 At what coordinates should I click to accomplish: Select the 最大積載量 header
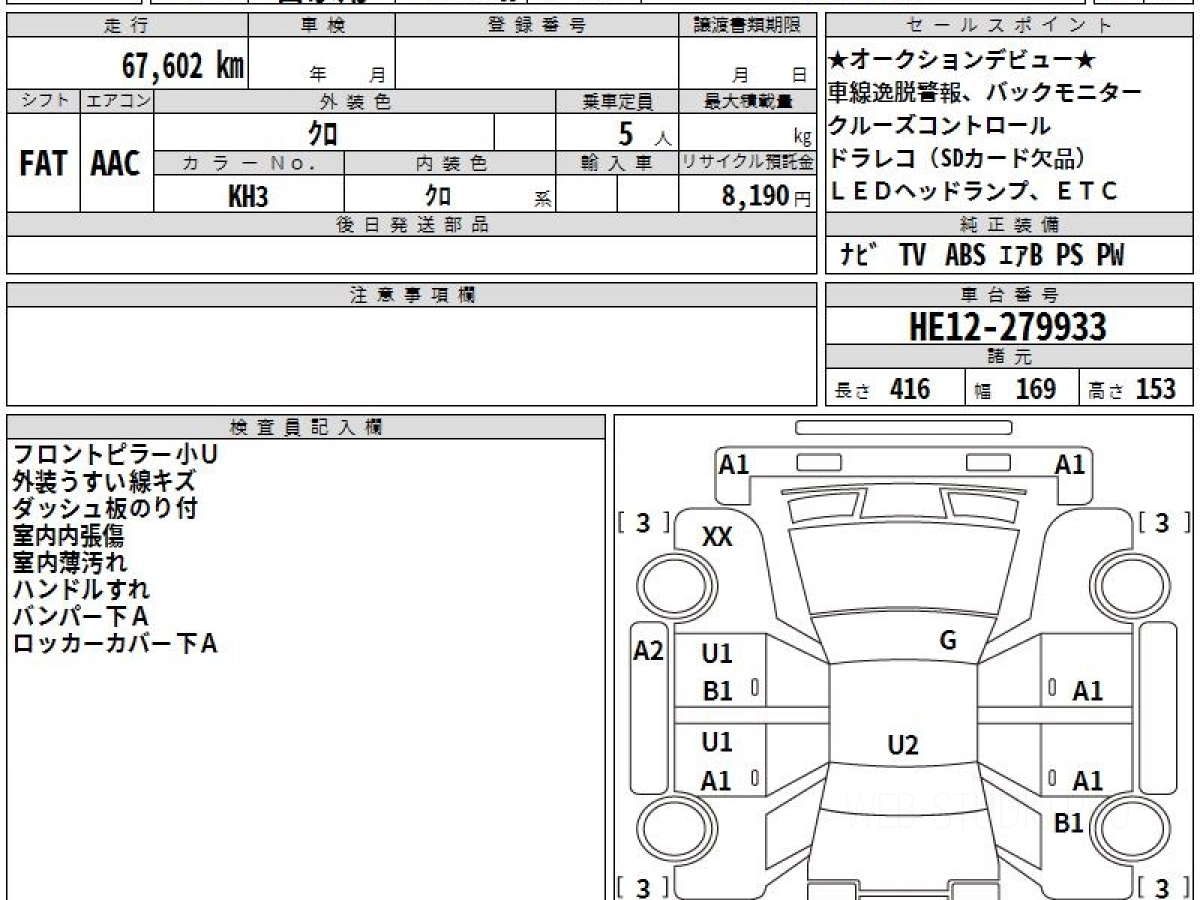pos(748,101)
